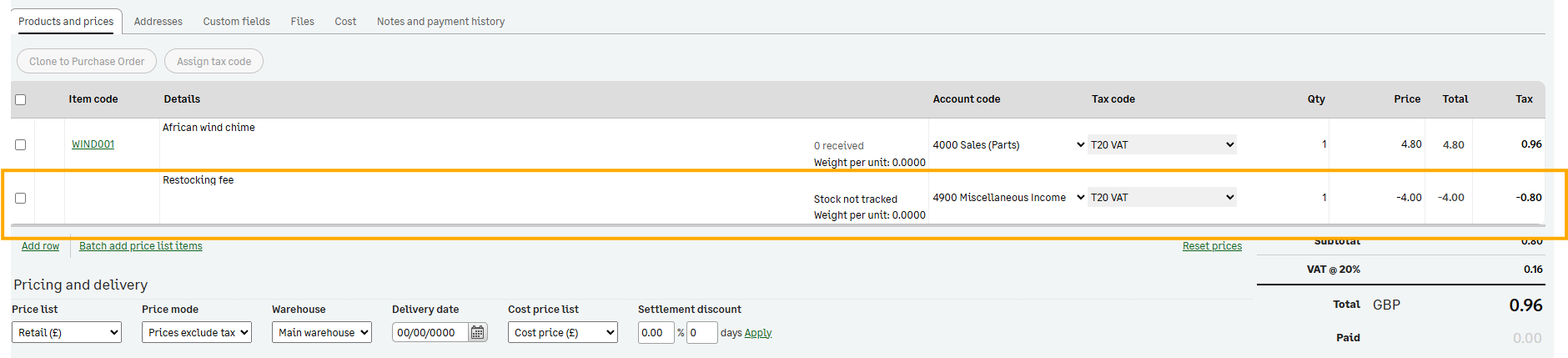The height and width of the screenshot is (358, 1568).
Task: Click the Reset prices link
Action: (1212, 246)
